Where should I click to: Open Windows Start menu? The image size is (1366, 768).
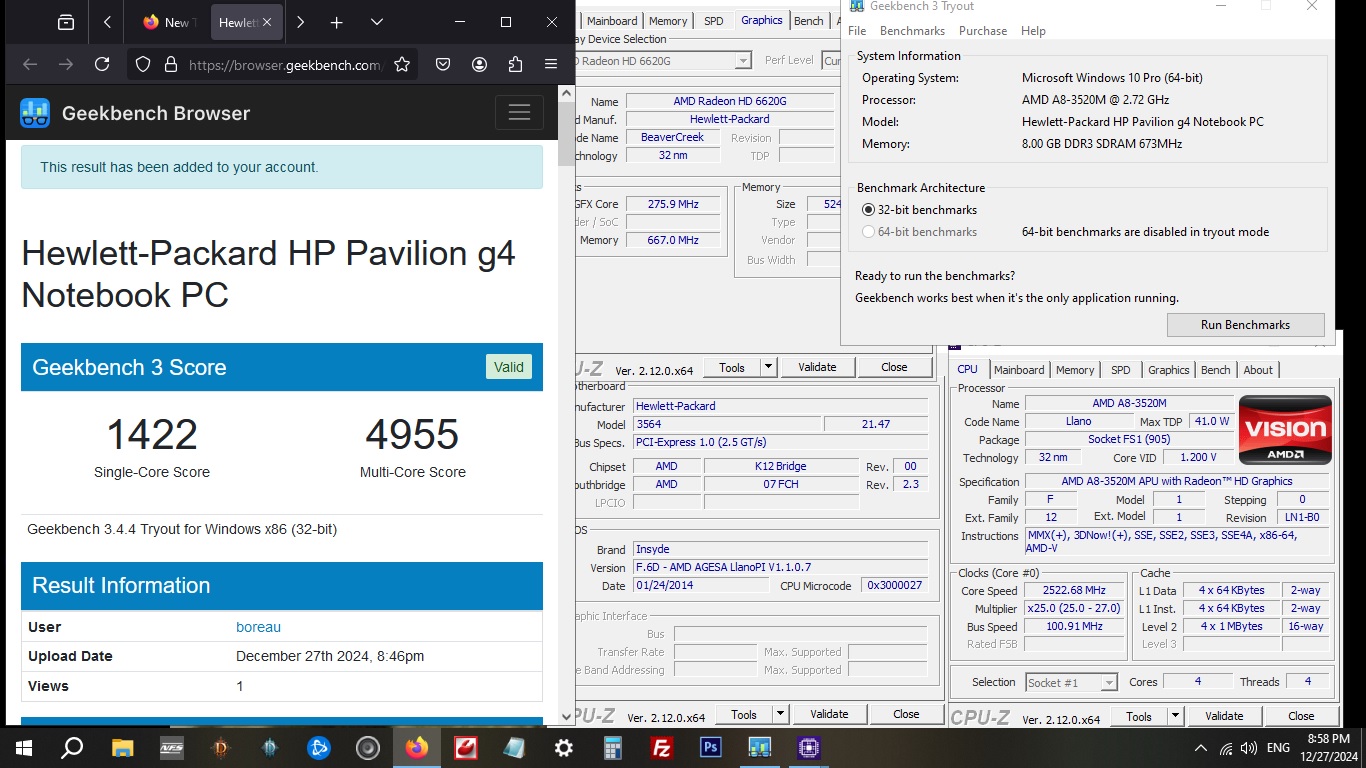pos(23,747)
